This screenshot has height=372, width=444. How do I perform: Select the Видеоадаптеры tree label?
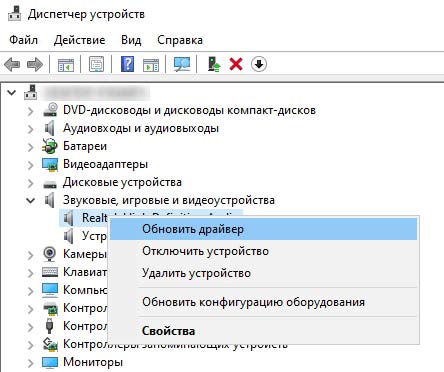(105, 164)
